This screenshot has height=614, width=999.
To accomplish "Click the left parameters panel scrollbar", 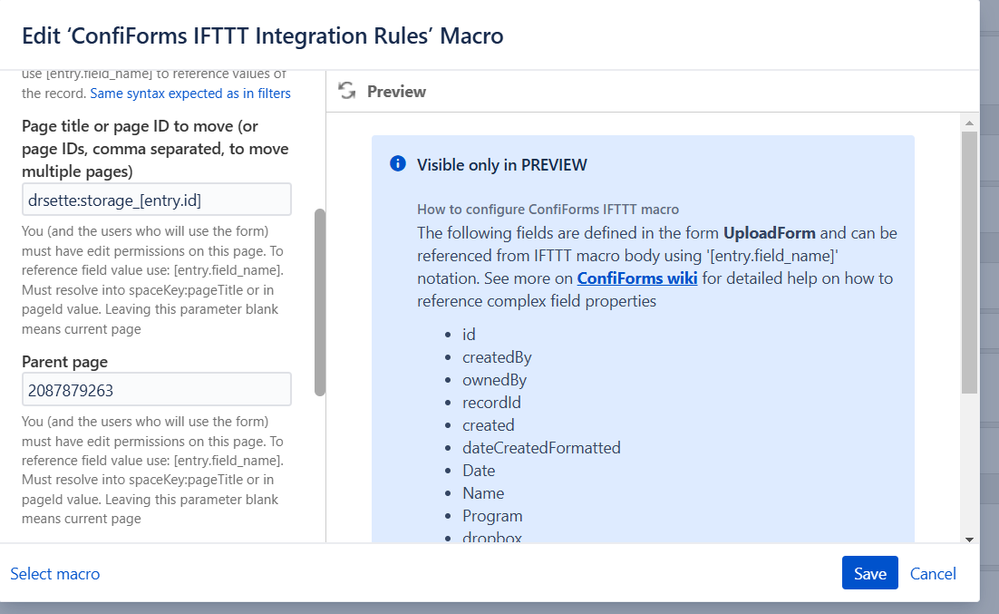I will [320, 302].
